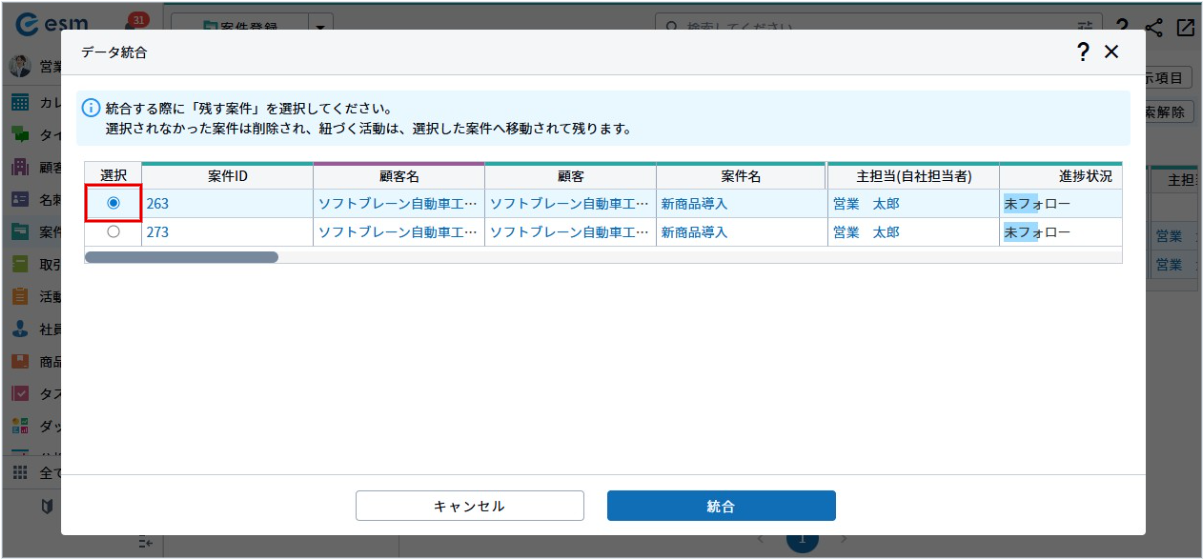This screenshot has height=560, width=1204.
Task: Click the blue info icon in the notice
Action: tap(91, 108)
